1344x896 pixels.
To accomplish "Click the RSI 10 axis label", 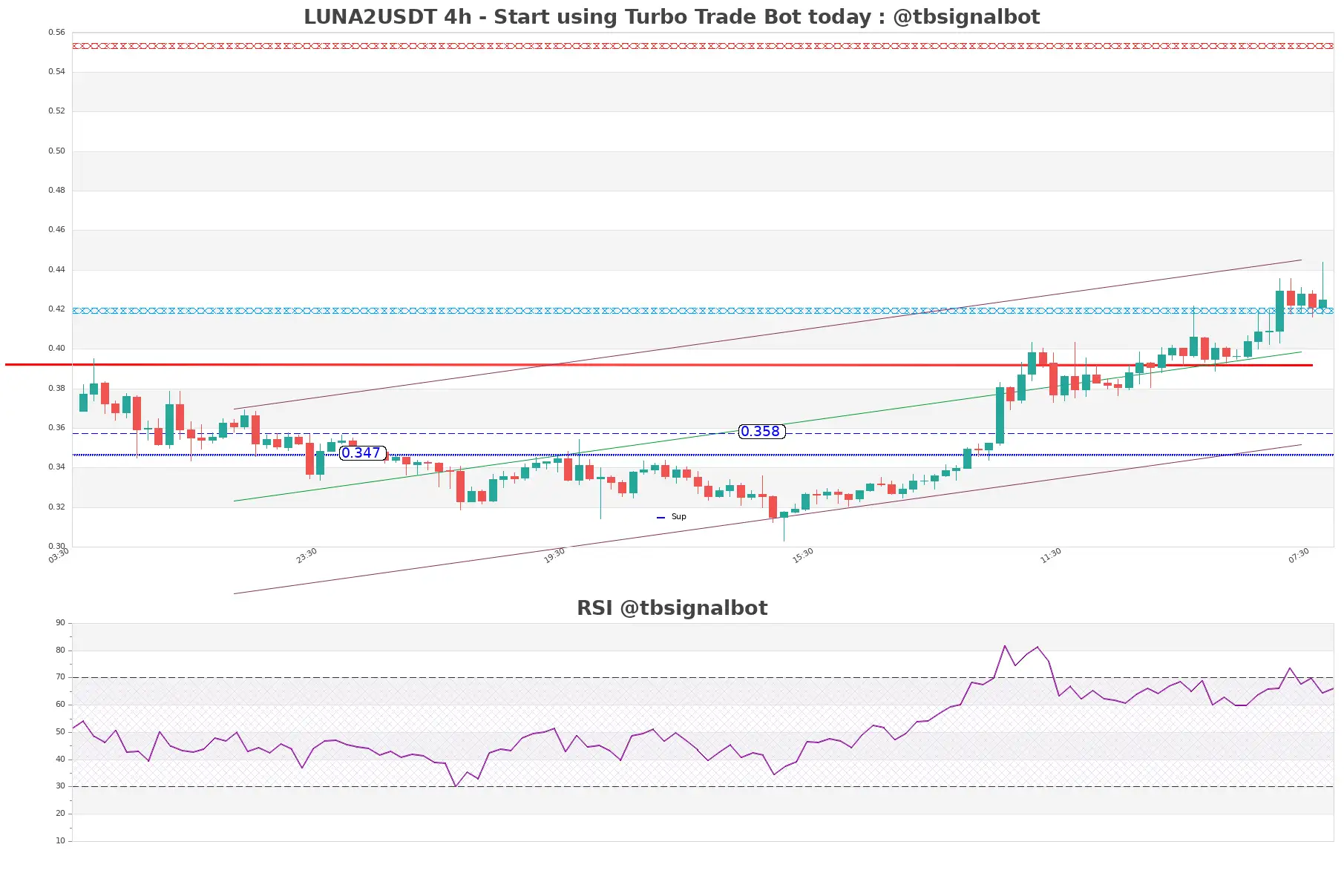I will (x=60, y=841).
